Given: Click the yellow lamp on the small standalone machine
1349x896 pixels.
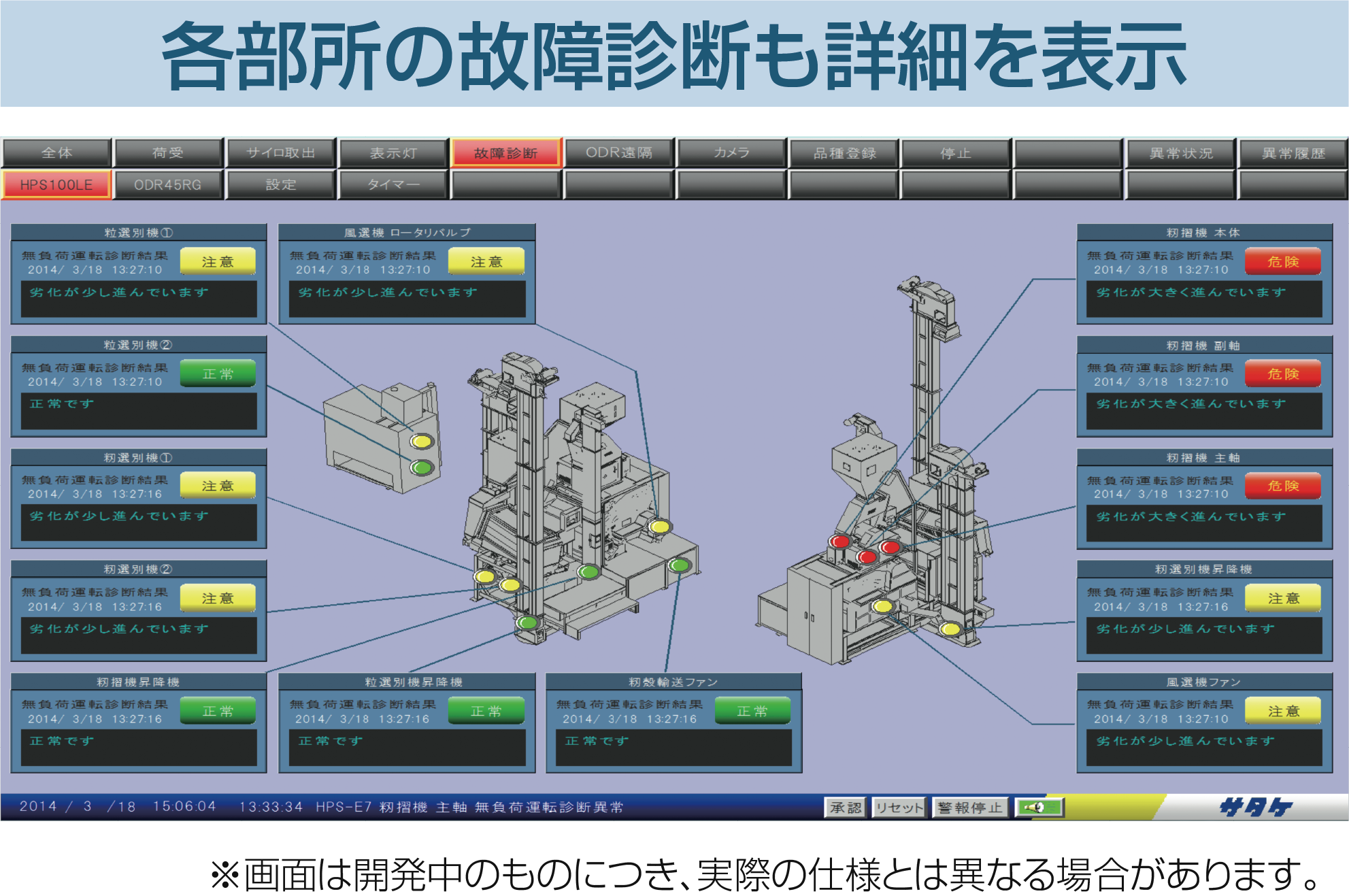Looking at the screenshot, I should click(422, 442).
